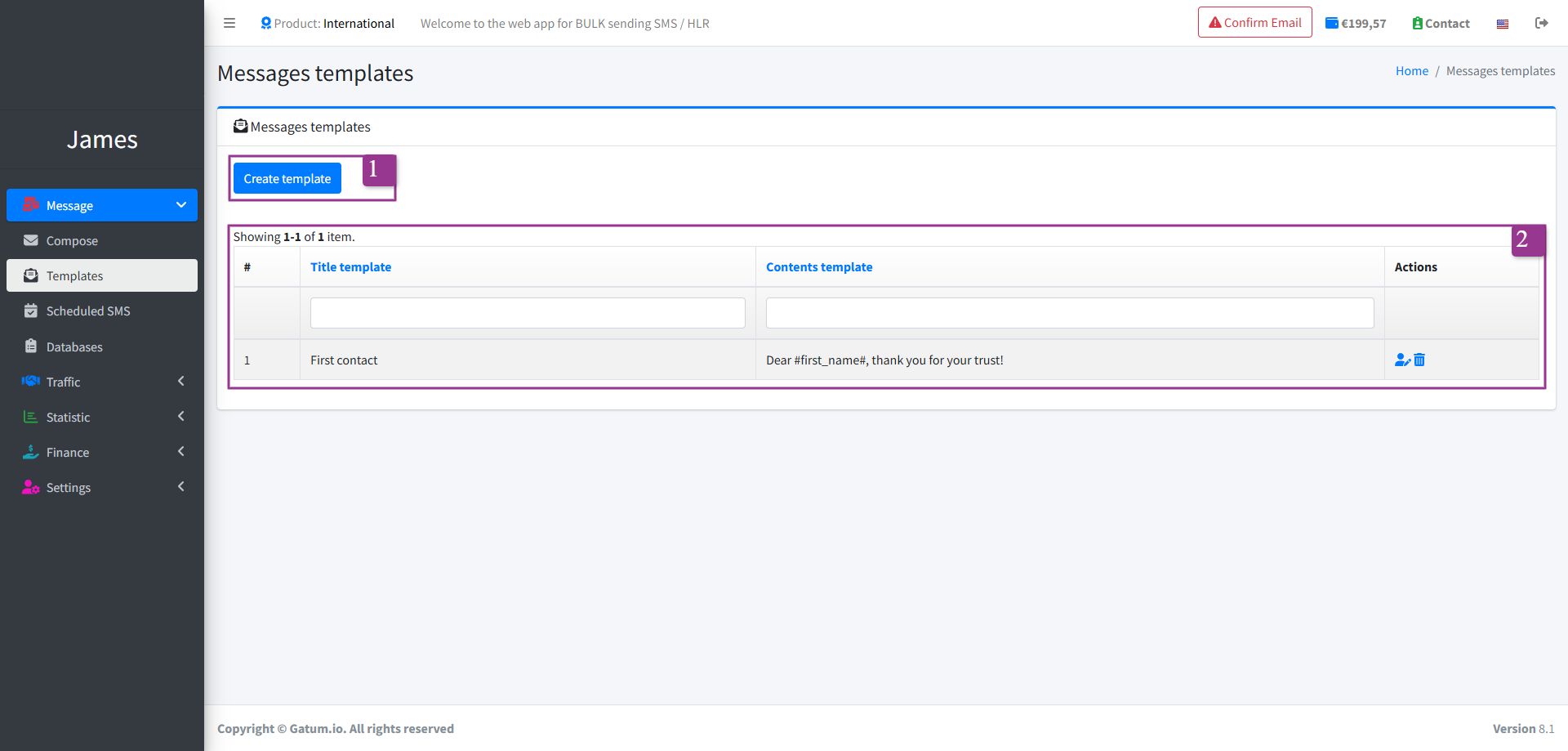Click the hamburger sidebar toggle icon
This screenshot has height=751, width=1568.
click(229, 23)
